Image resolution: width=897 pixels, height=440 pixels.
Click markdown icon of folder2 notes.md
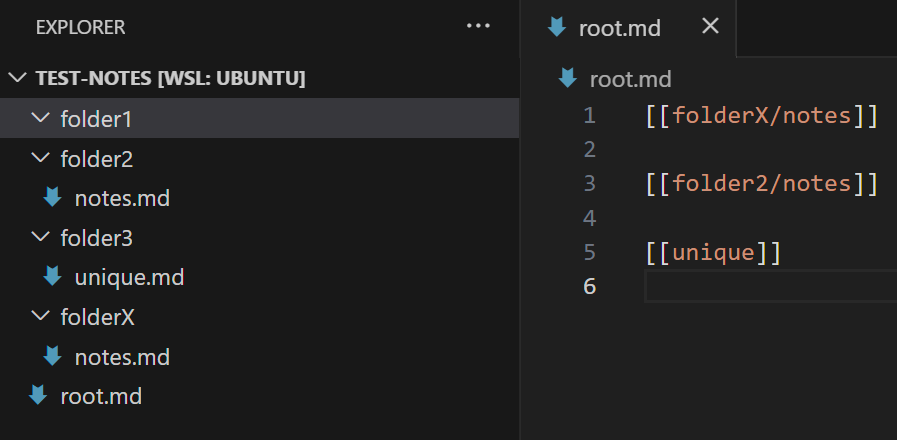pos(53,197)
